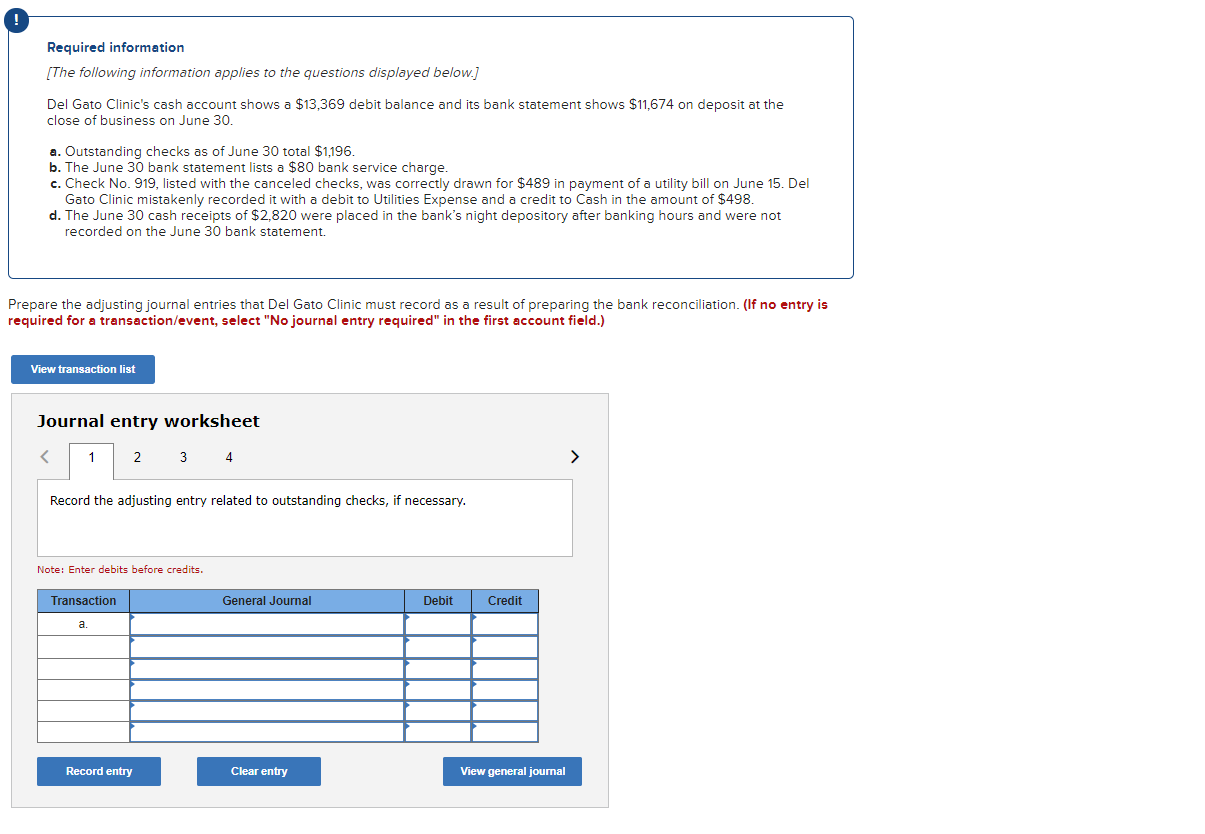Open the View transaction list button

coord(83,369)
